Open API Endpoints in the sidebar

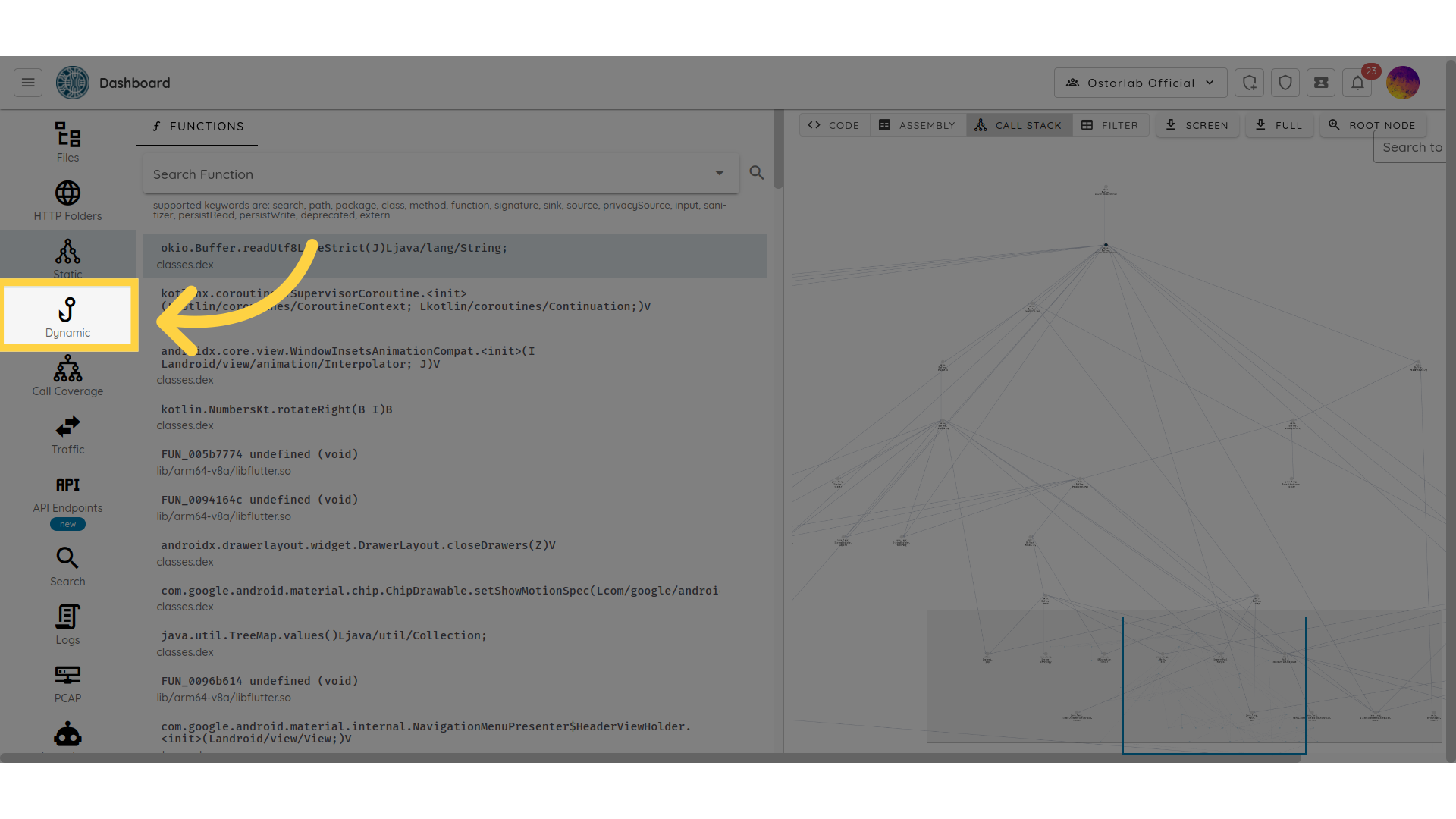point(67,494)
